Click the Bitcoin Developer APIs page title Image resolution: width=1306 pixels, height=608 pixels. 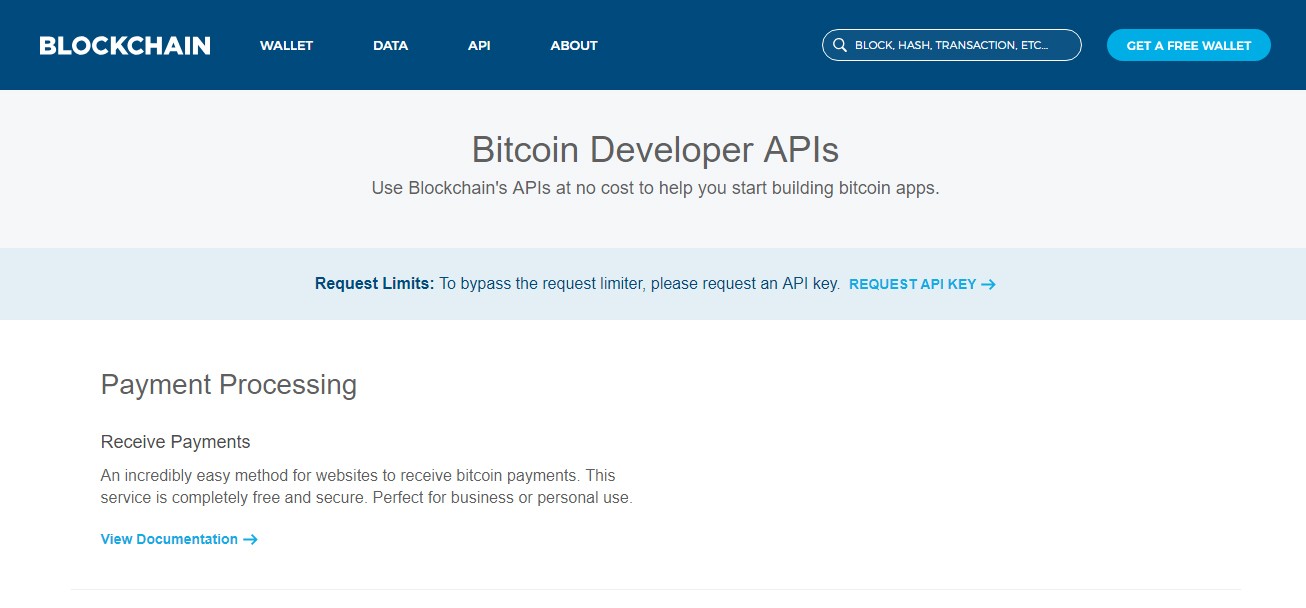click(655, 150)
